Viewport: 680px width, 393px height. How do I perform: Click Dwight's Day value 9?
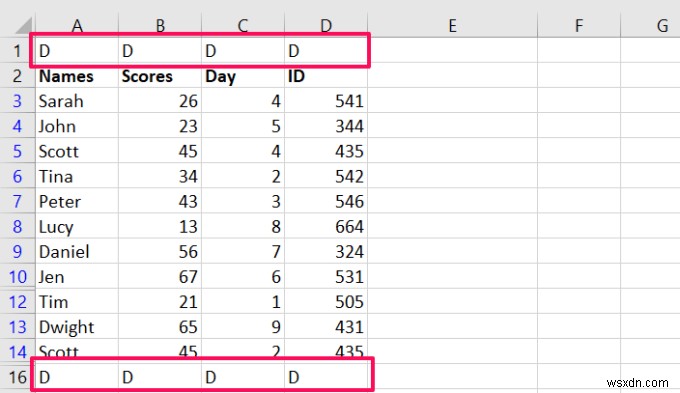coord(243,327)
